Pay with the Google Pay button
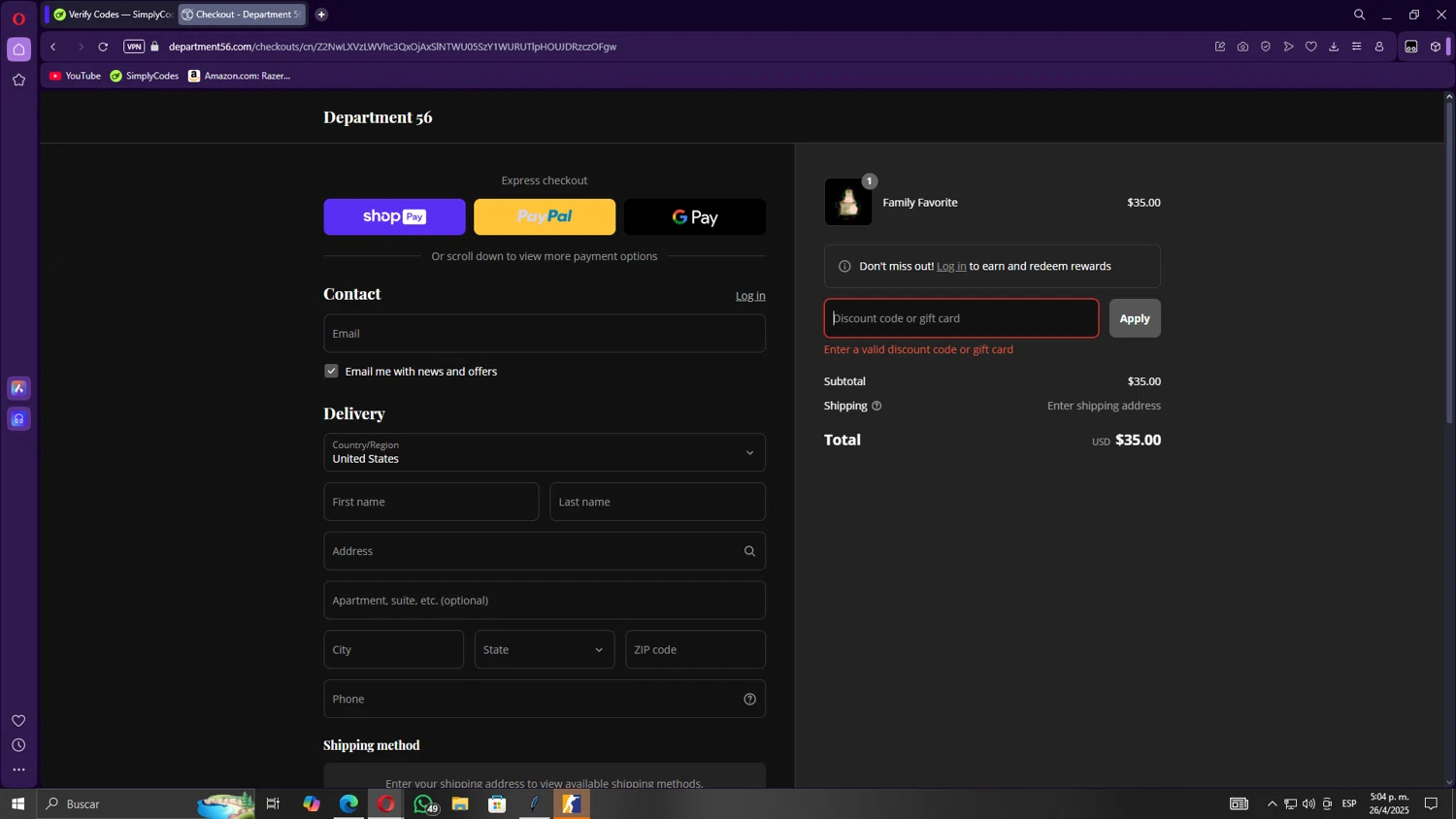 pyautogui.click(x=695, y=217)
